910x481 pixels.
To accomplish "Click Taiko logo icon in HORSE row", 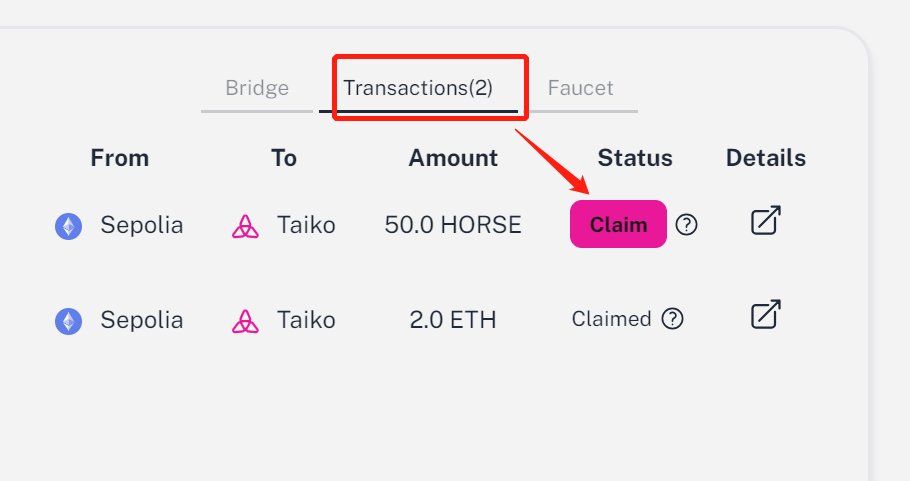I will coord(245,226).
